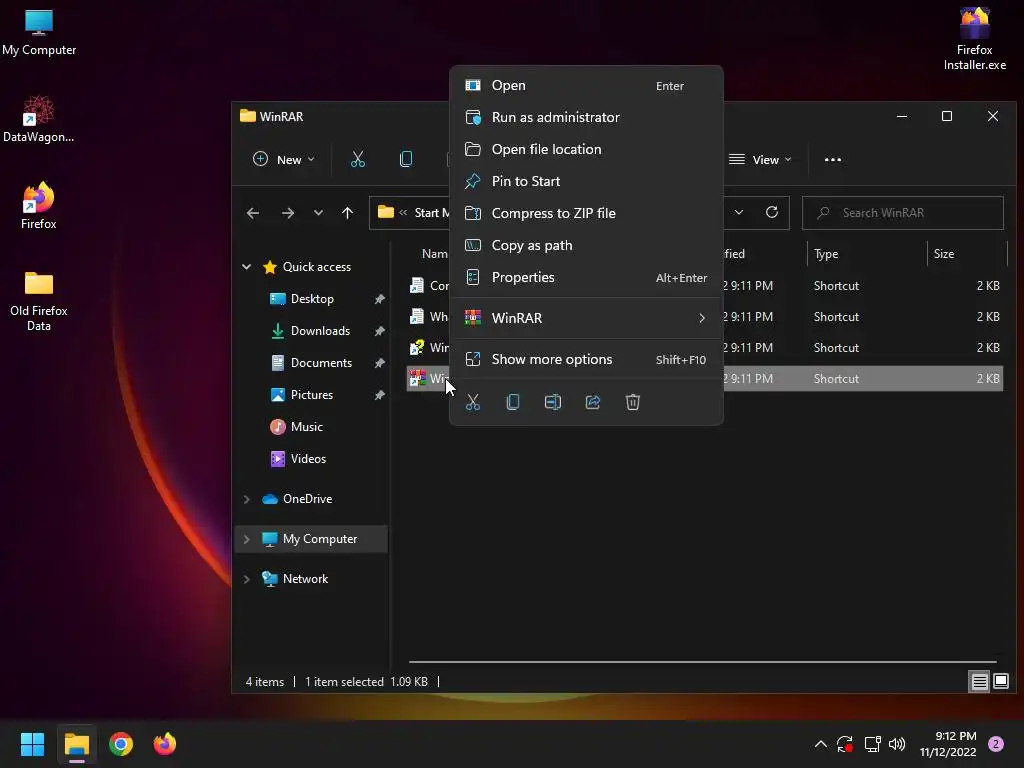The width and height of the screenshot is (1024, 768).
Task: Click the horizontal scrollbar in file list
Action: click(703, 662)
